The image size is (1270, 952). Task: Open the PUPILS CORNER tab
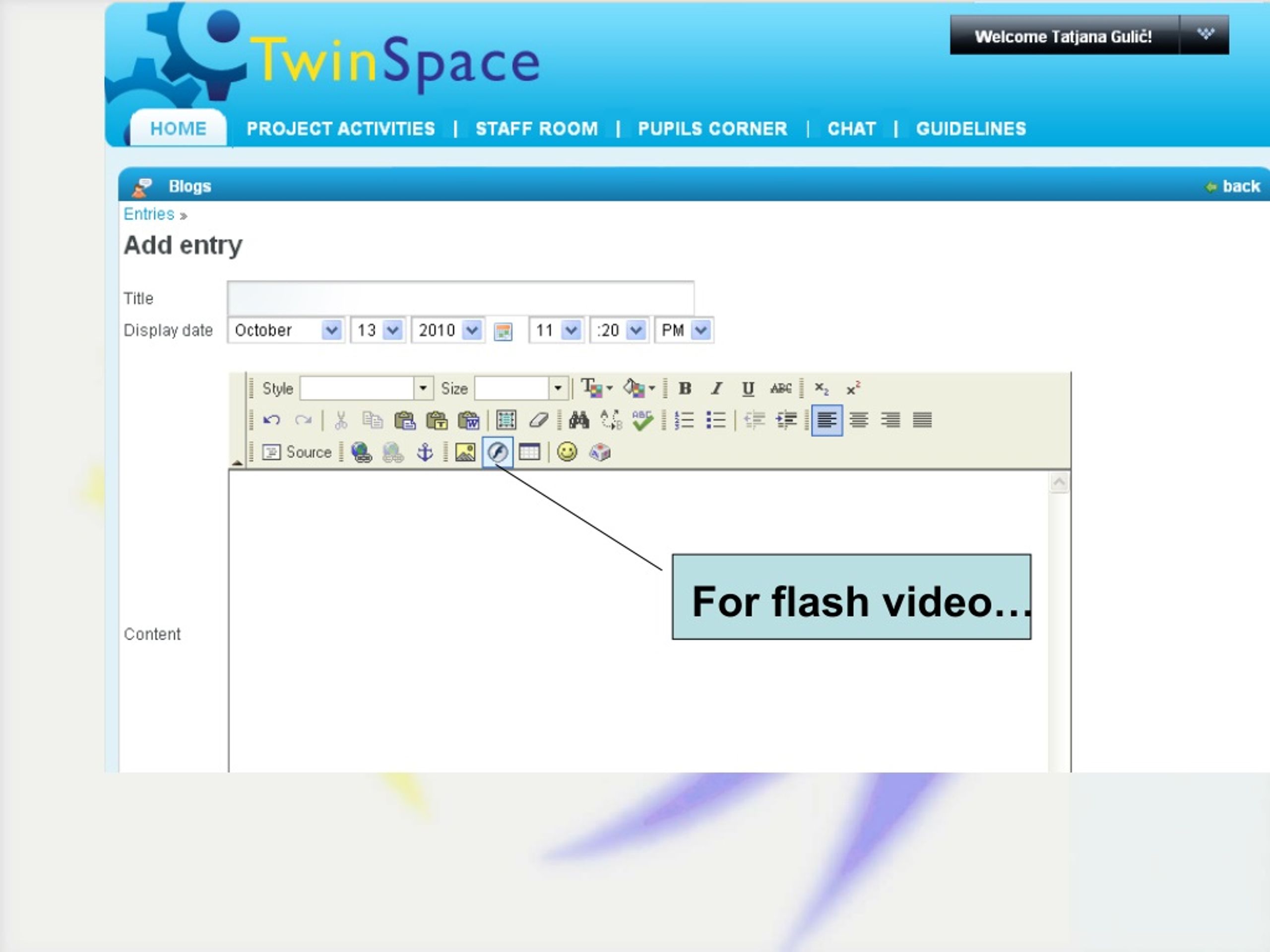[x=712, y=128]
